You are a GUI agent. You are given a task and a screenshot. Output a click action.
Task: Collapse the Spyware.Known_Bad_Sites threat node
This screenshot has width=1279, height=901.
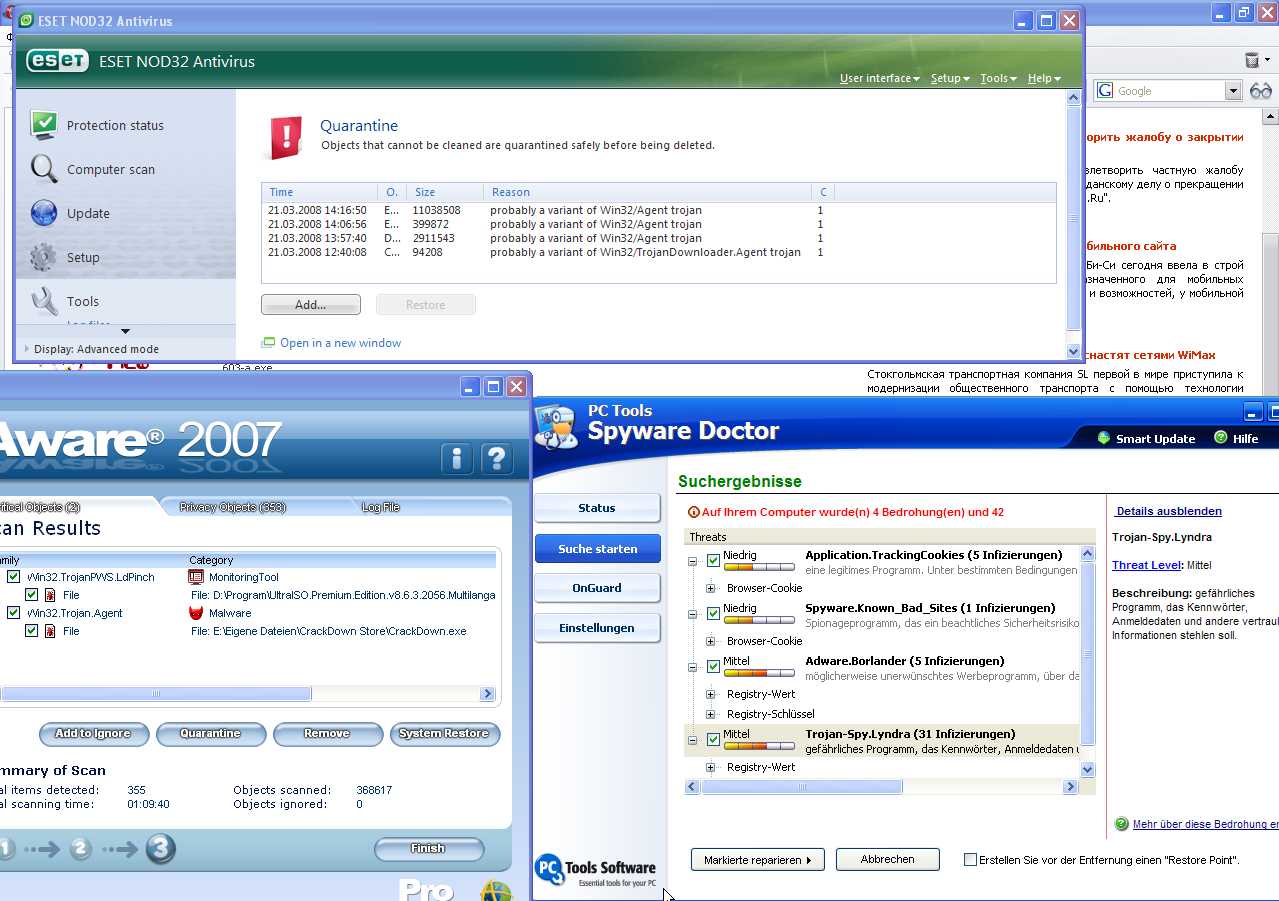pos(692,614)
